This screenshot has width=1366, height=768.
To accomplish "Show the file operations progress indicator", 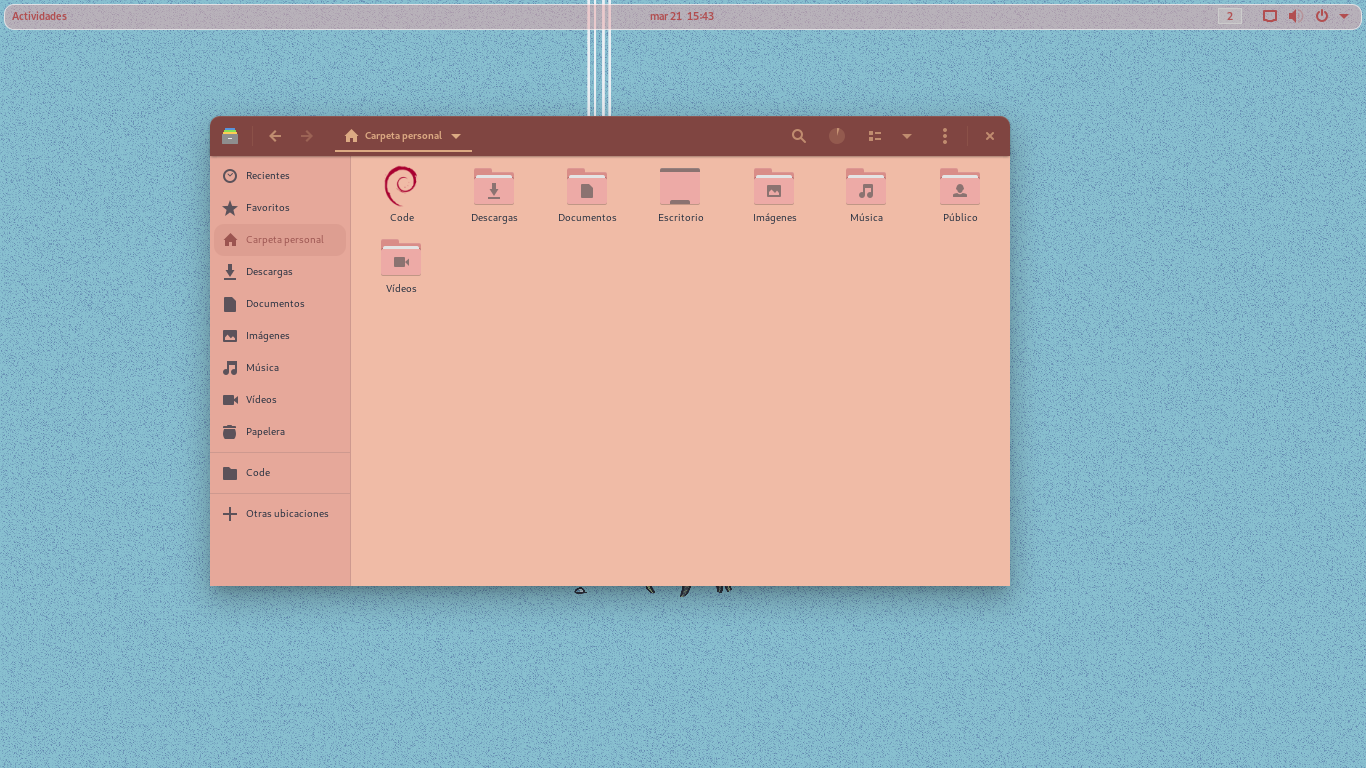I will (x=837, y=136).
